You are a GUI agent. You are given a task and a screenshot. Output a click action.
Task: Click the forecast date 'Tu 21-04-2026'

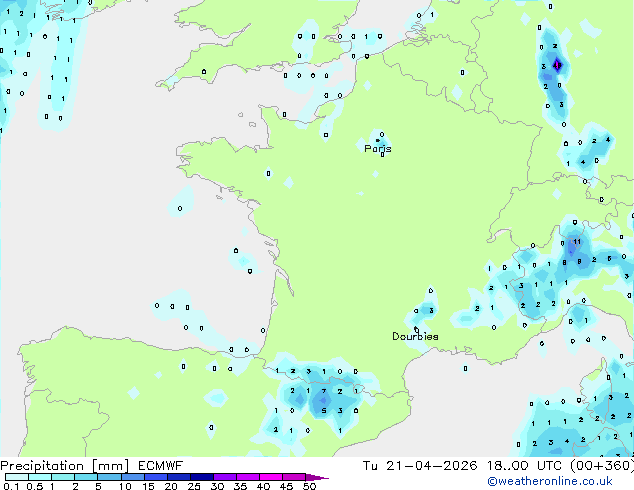[x=420, y=465]
